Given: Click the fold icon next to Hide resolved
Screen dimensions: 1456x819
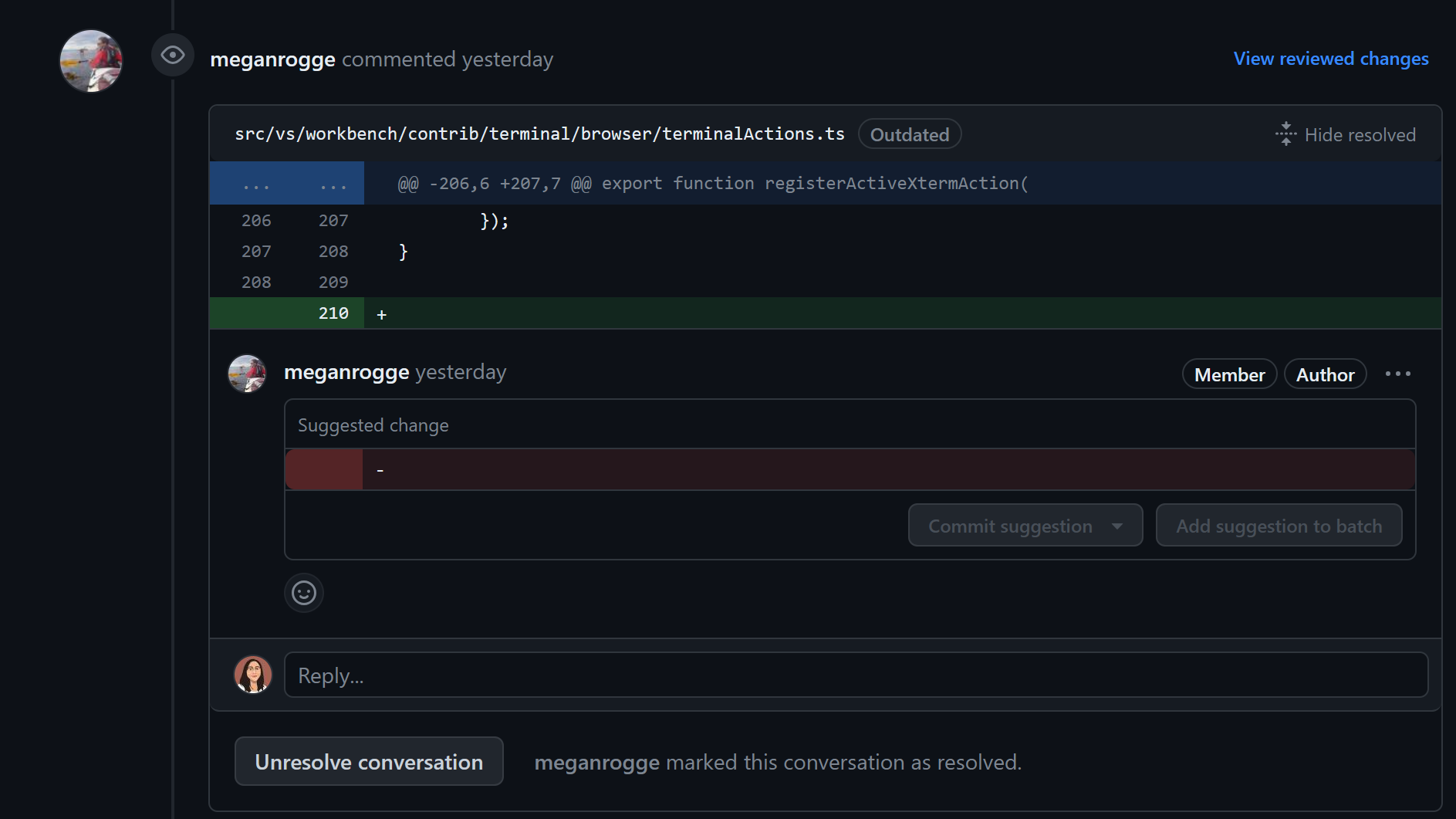Looking at the screenshot, I should 1285,134.
